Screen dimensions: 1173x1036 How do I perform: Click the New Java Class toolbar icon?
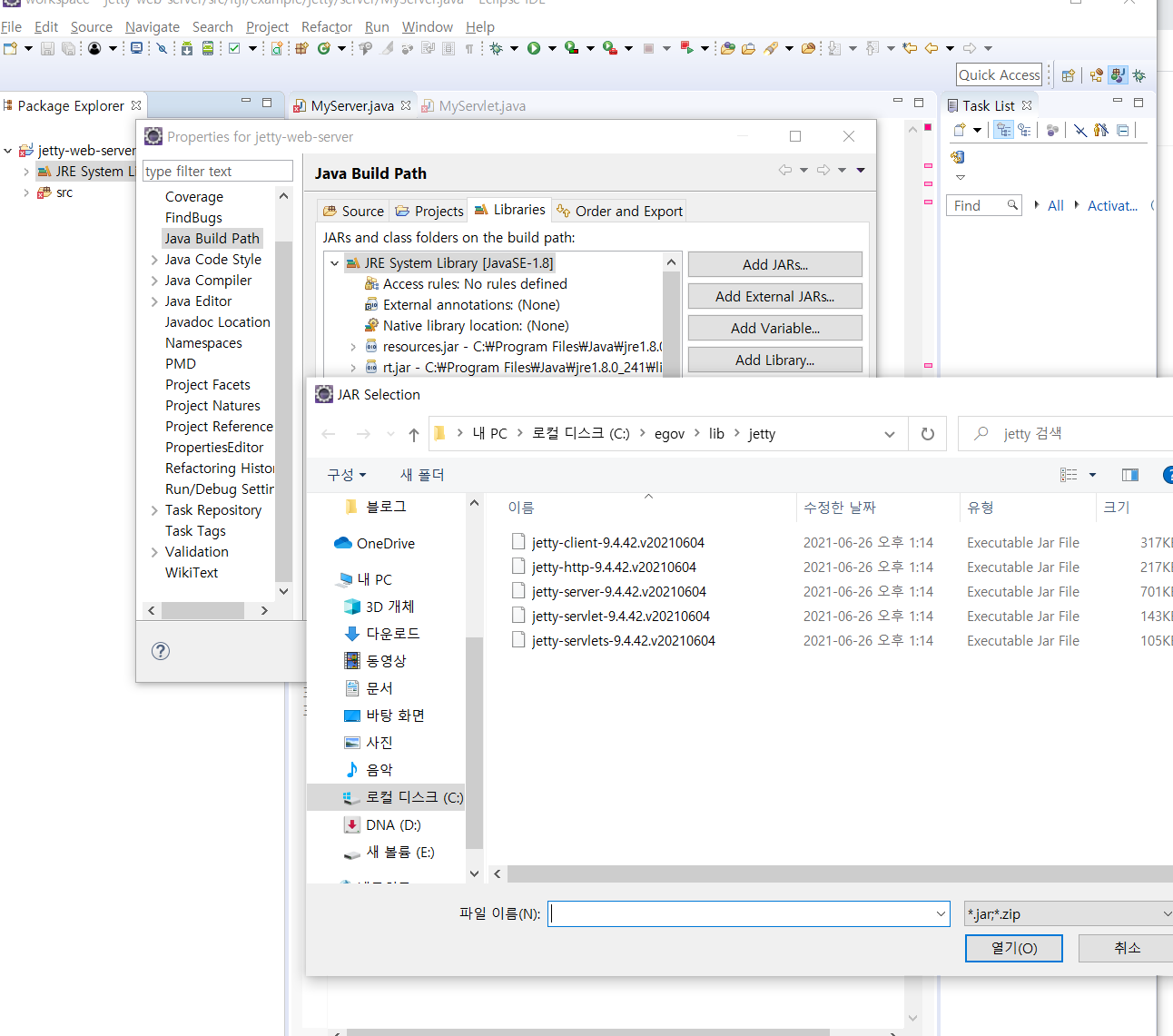coord(324,48)
